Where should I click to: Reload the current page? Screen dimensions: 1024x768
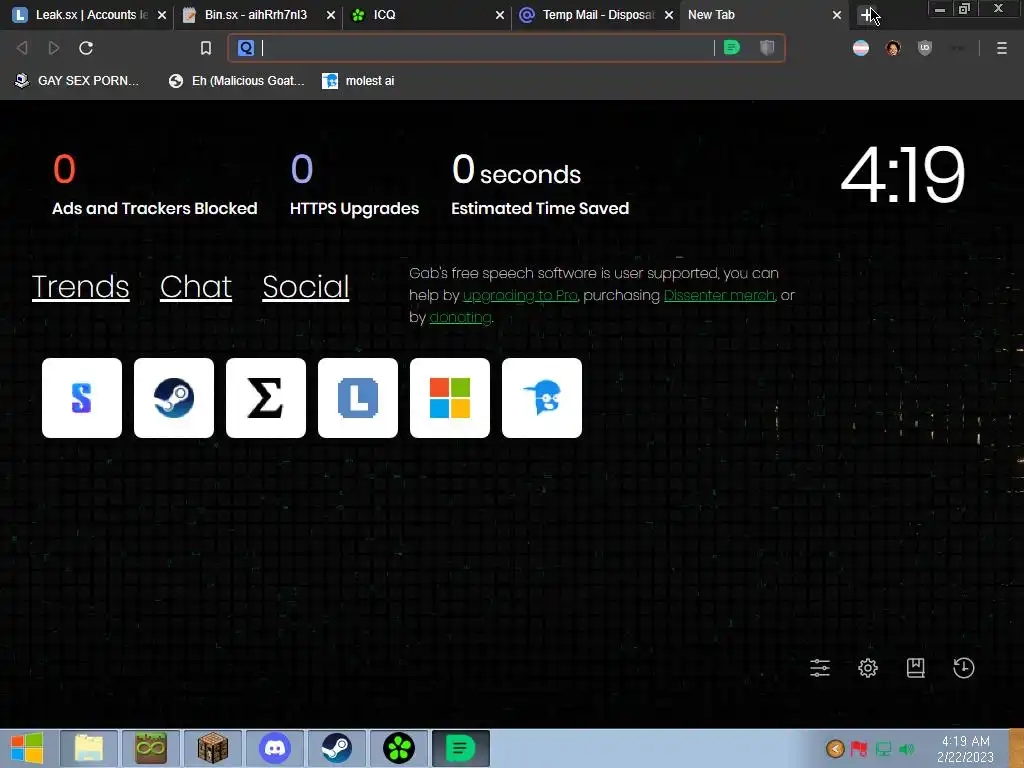(x=86, y=48)
